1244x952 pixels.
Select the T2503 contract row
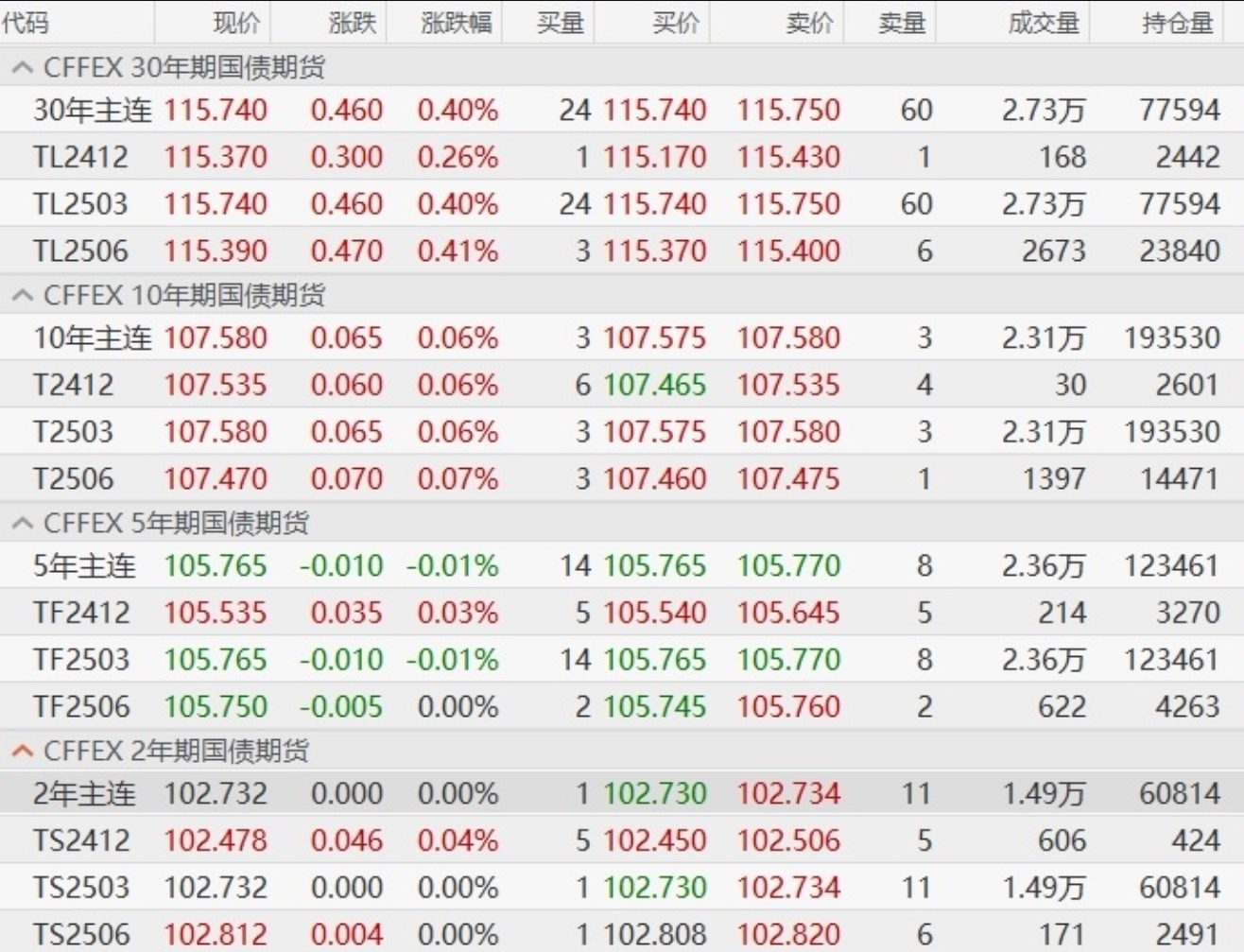[74, 432]
